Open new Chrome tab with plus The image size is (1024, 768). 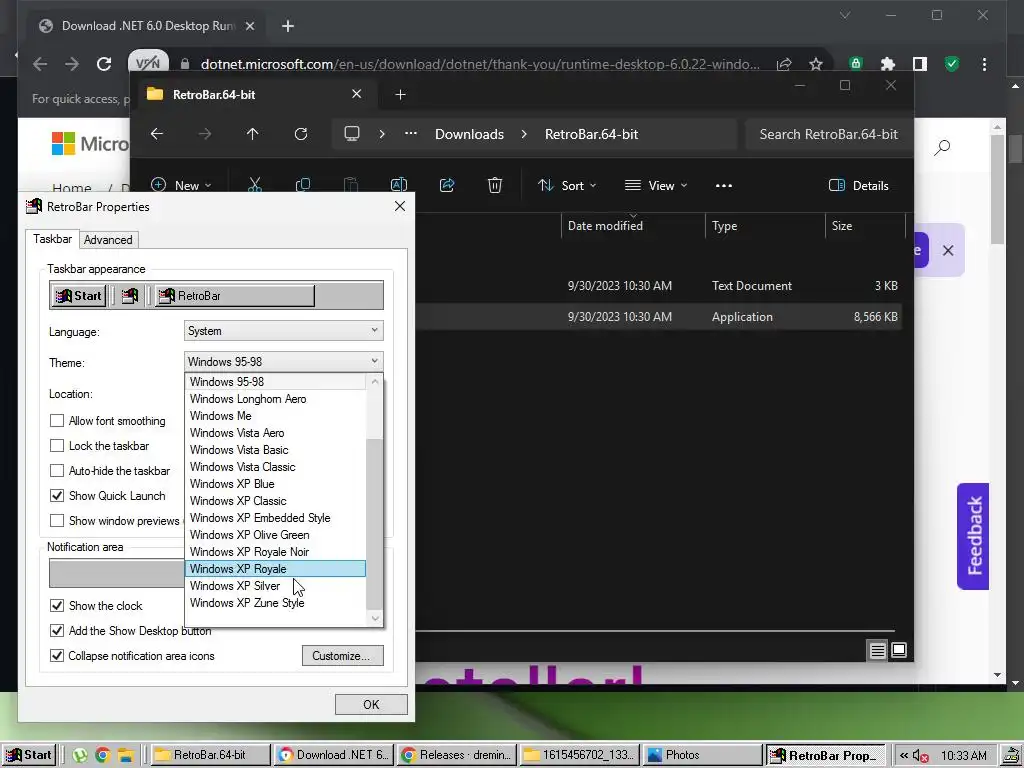pos(288,26)
